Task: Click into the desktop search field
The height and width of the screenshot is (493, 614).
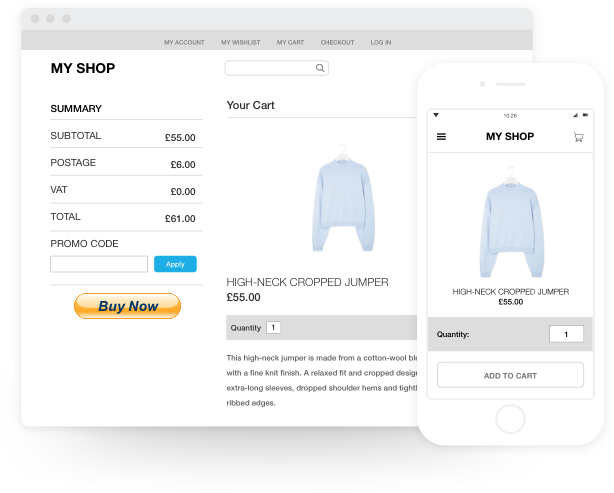Action: (269, 69)
